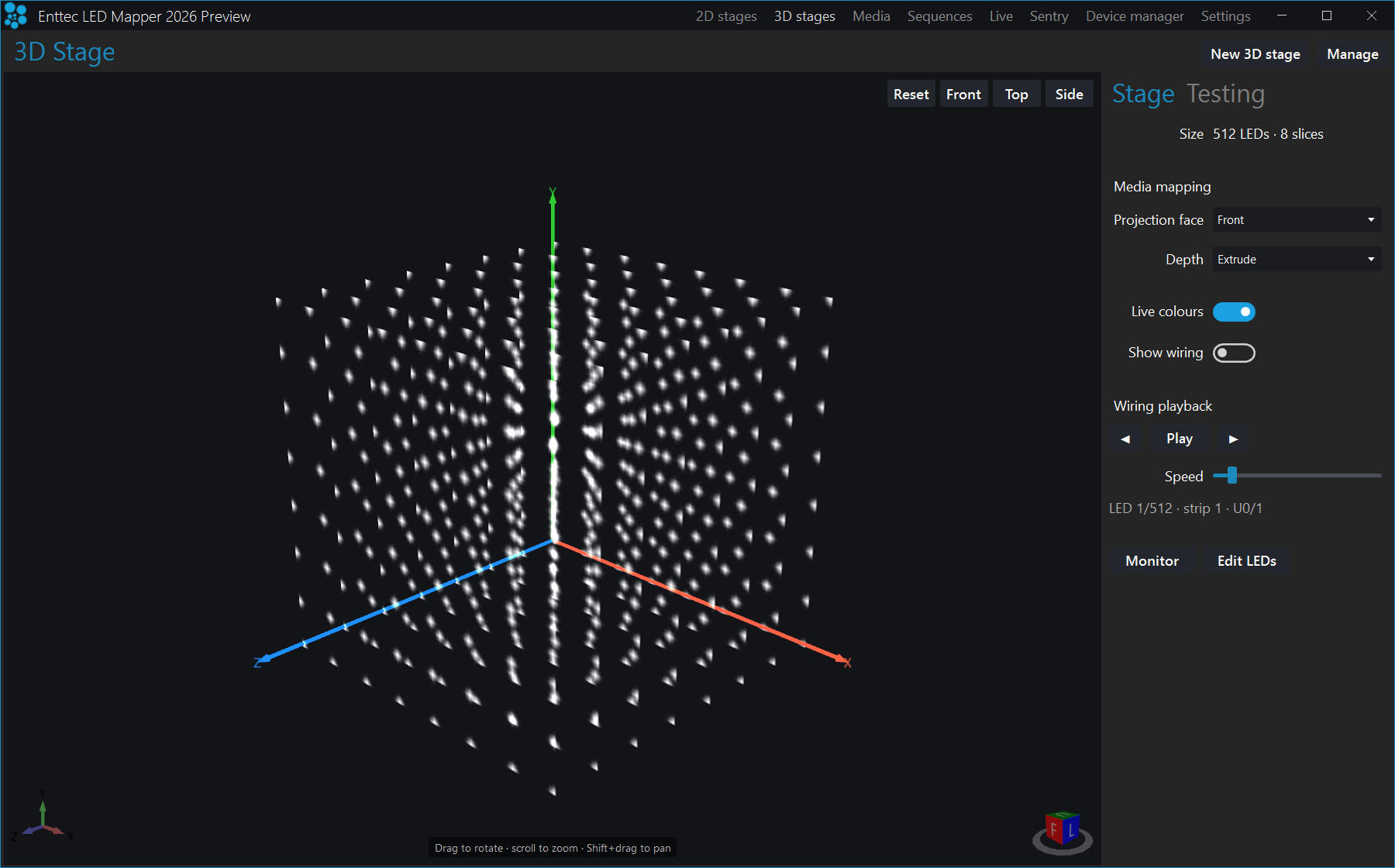Switch camera to Side view
Viewport: 1395px width, 868px height.
click(x=1069, y=94)
